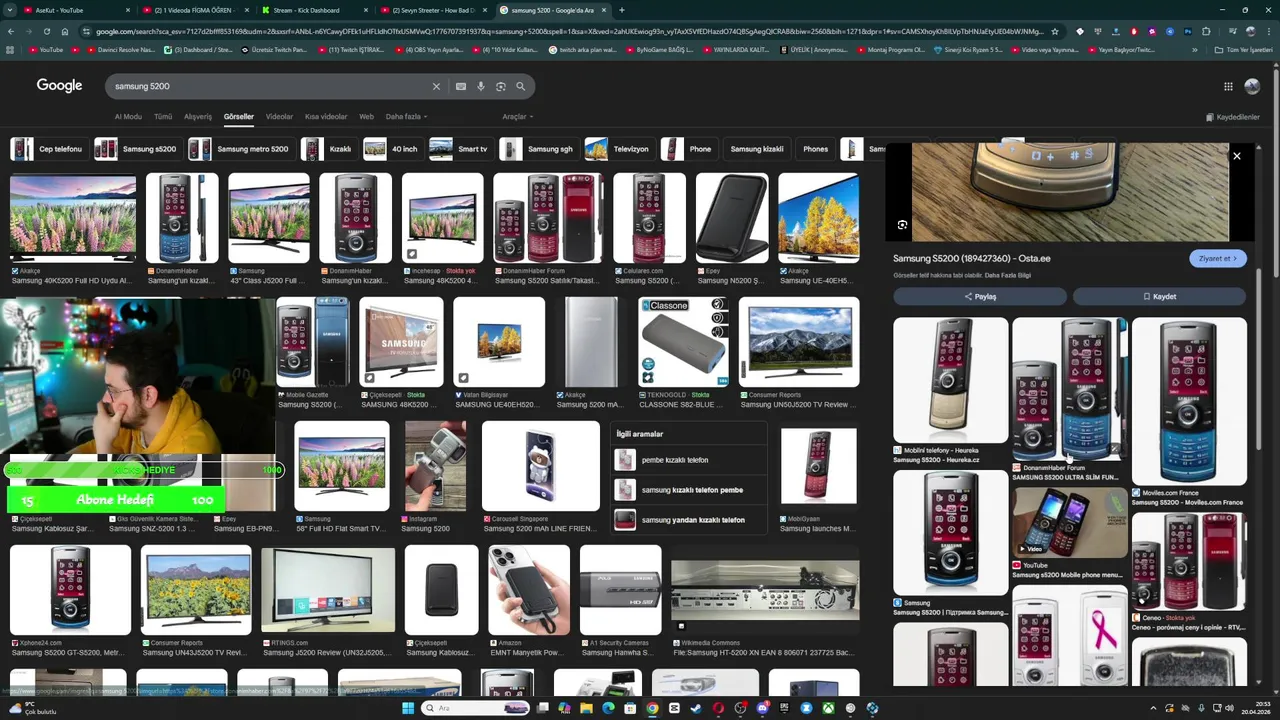The width and height of the screenshot is (1280, 720).
Task: Open Xbox app from taskbar
Action: click(x=828, y=708)
